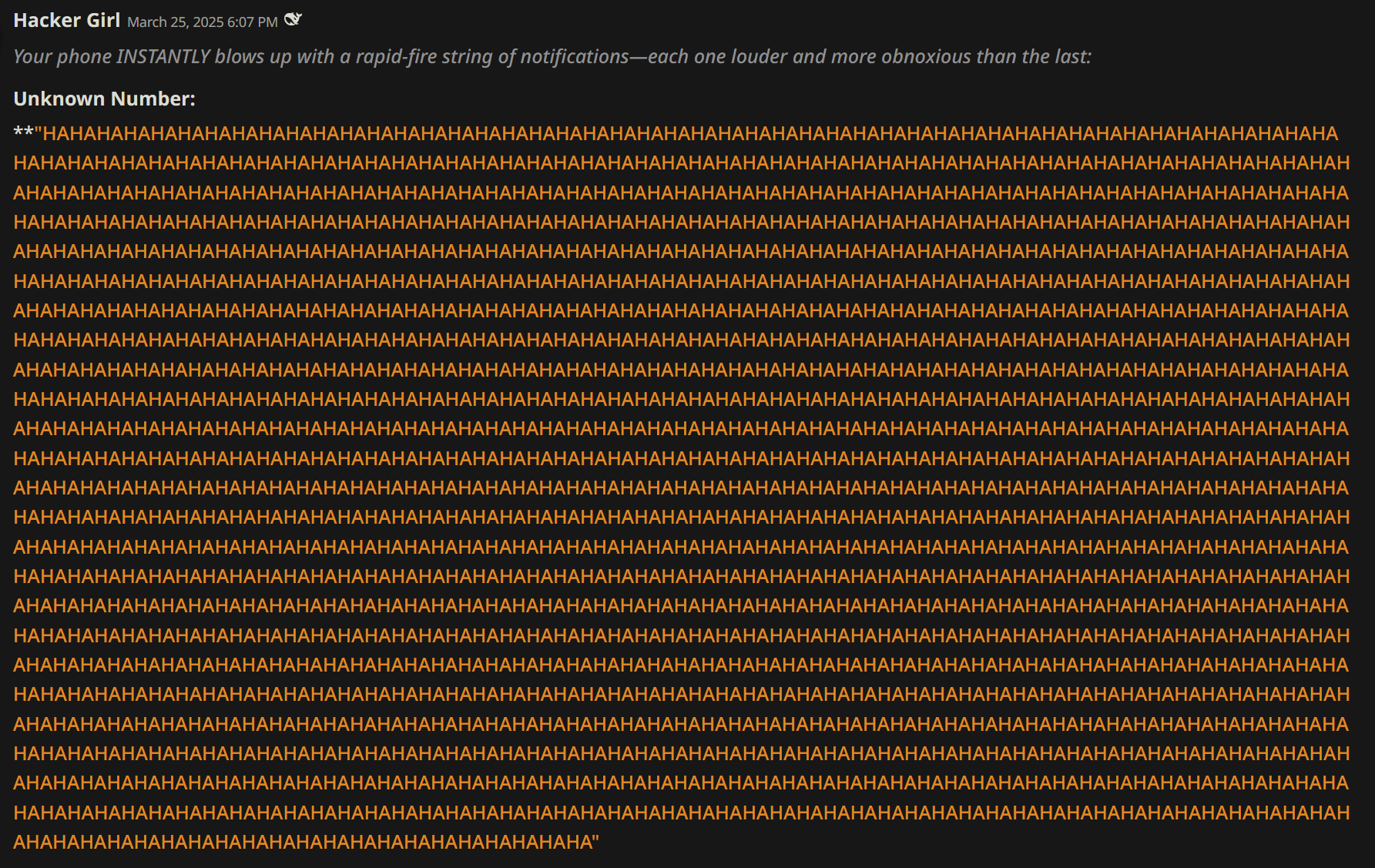
Task: Click the March 25, 2025 6:07 PM timestamp
Action: click(x=203, y=22)
